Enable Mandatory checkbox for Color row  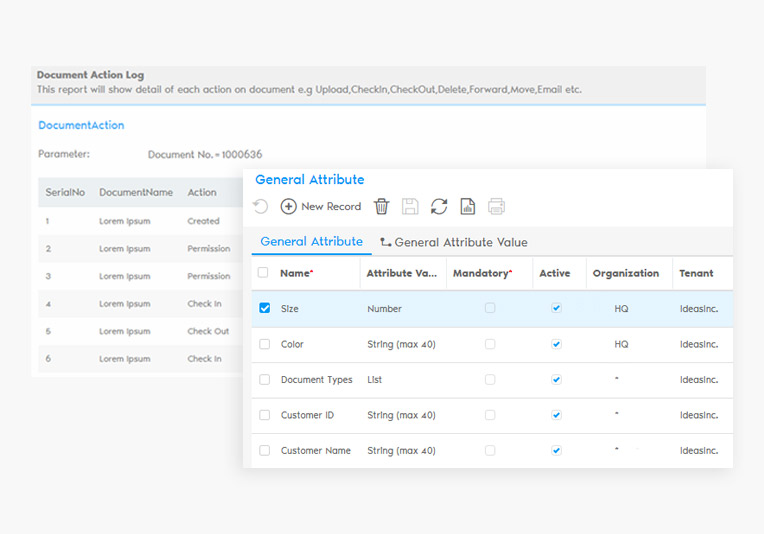490,344
